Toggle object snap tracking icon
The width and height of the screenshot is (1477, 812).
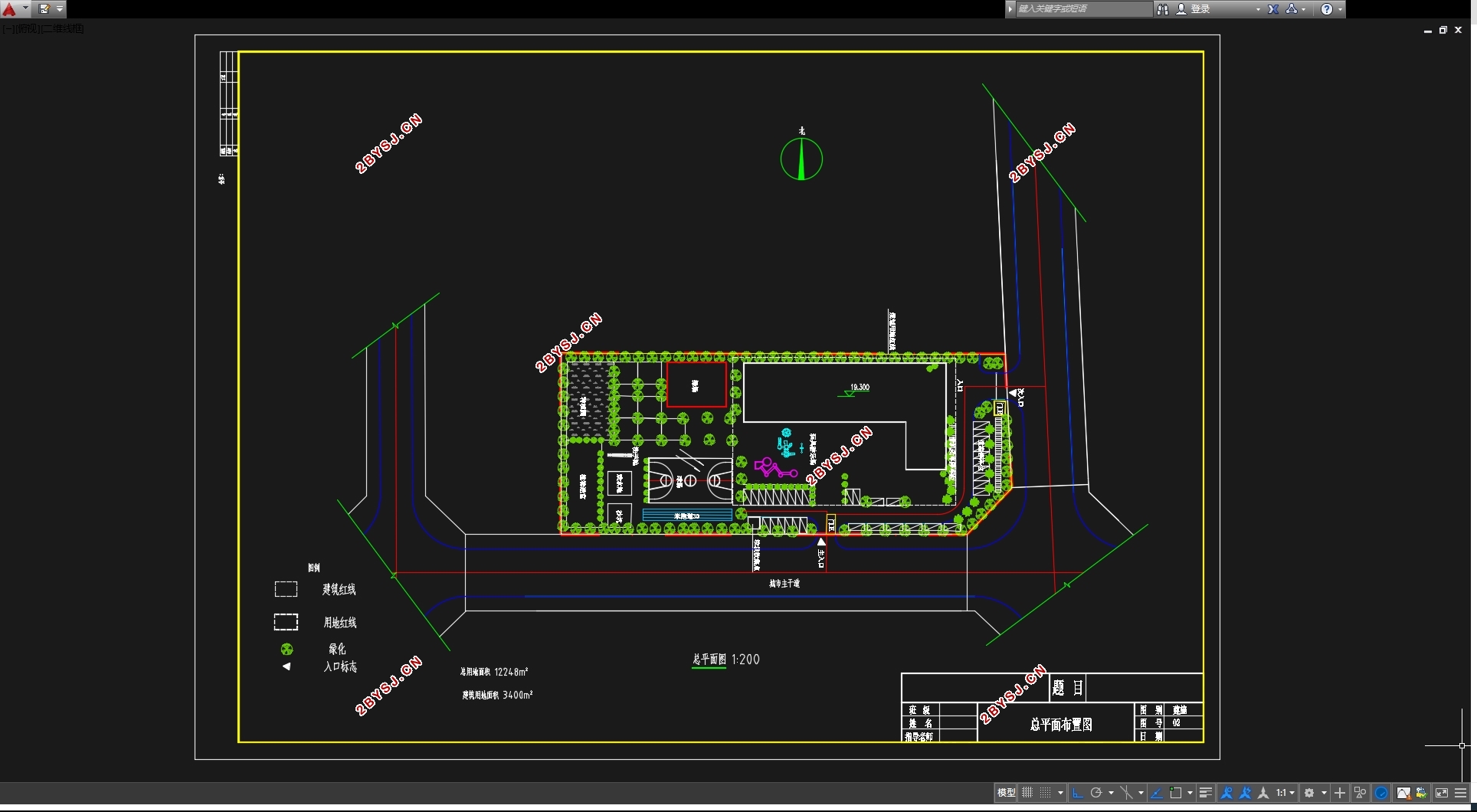click(1126, 793)
